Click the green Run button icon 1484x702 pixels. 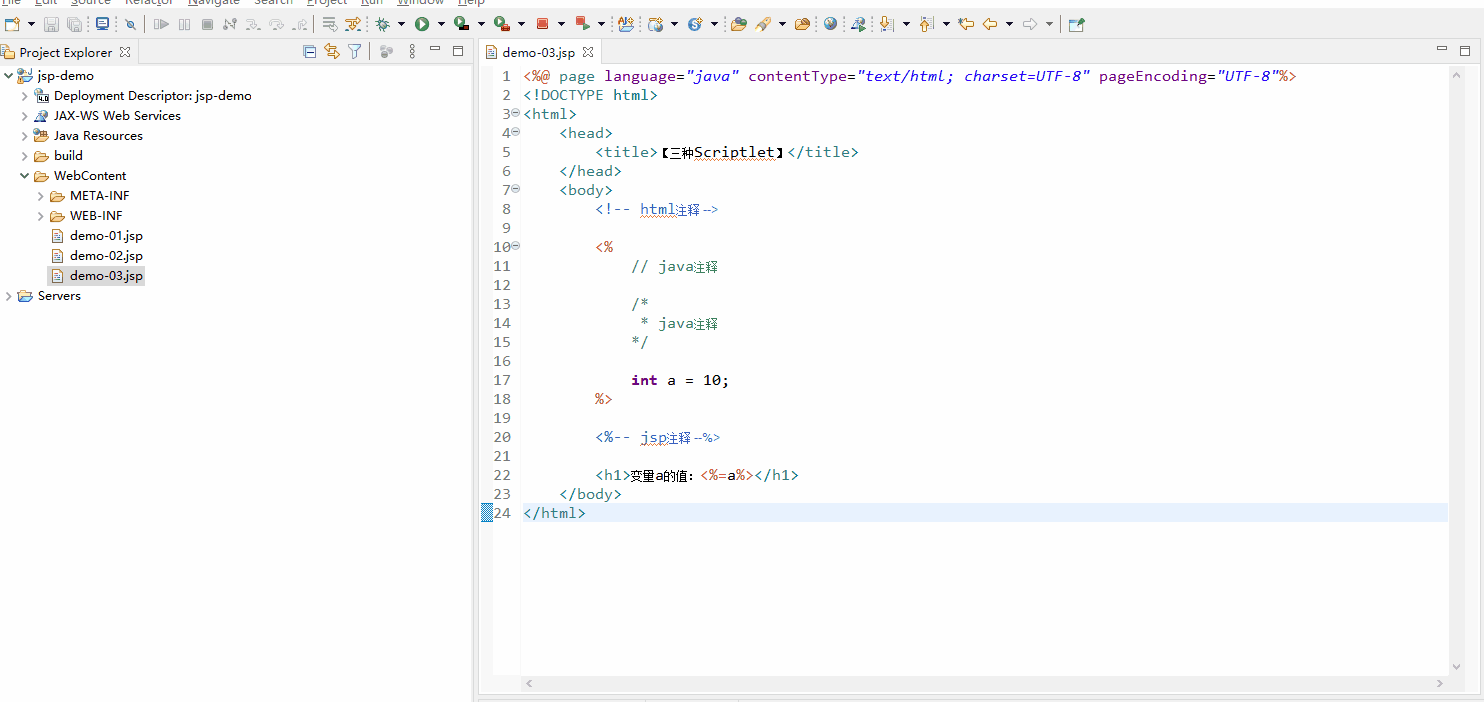(x=422, y=24)
